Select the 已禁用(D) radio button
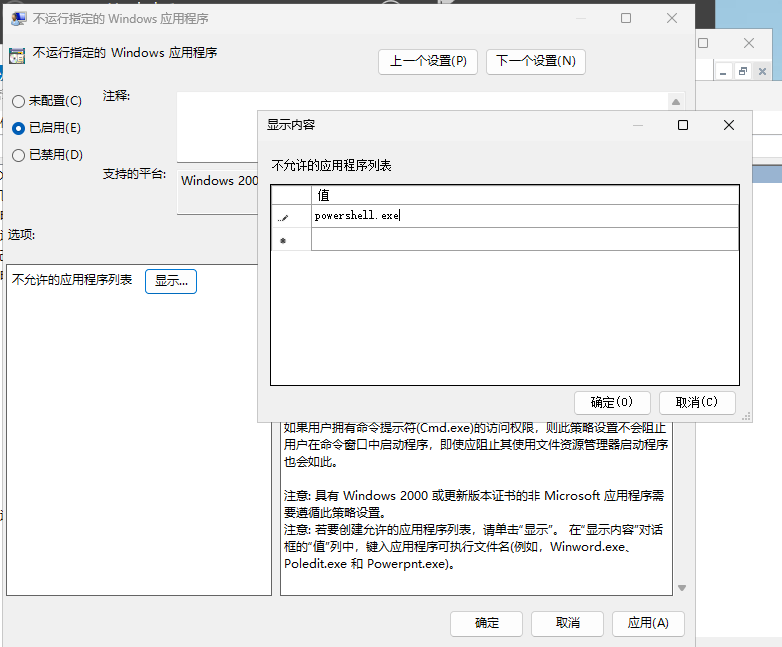Viewport: 782px width, 647px height. [18, 155]
